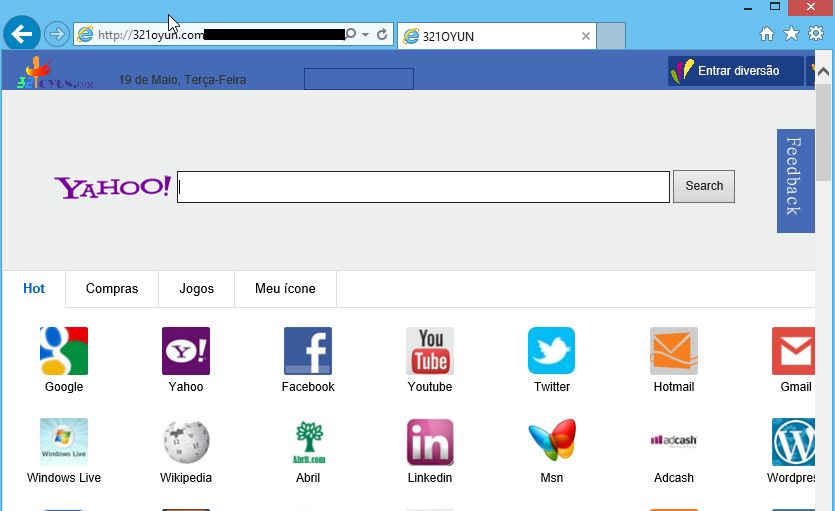Open browser Tools gear icon
Screen dimensions: 835x511
pyautogui.click(x=816, y=33)
